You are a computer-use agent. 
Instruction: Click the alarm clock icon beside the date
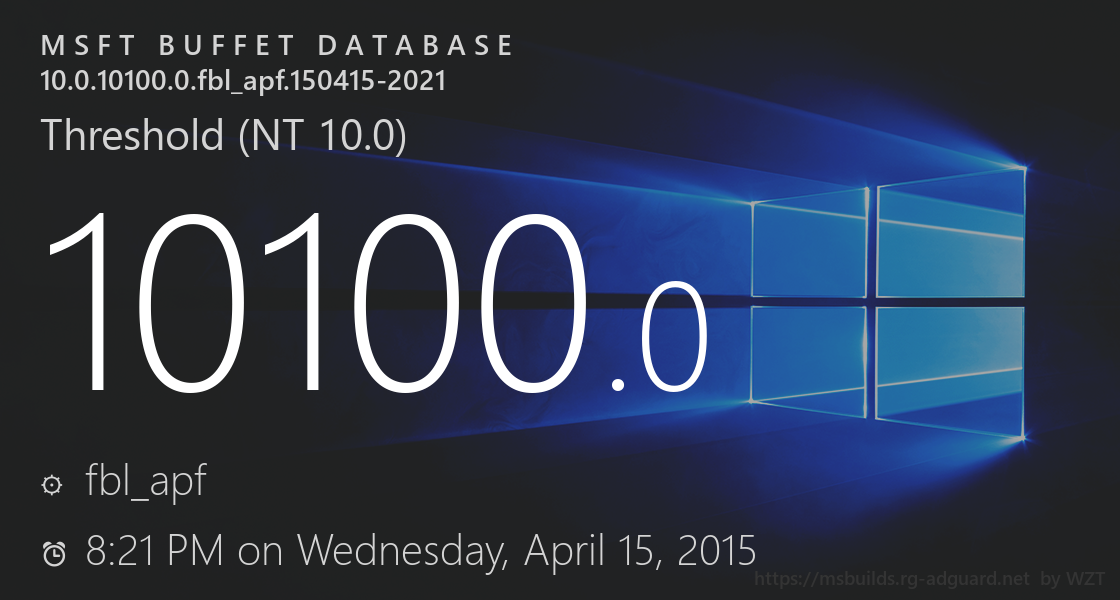54,553
